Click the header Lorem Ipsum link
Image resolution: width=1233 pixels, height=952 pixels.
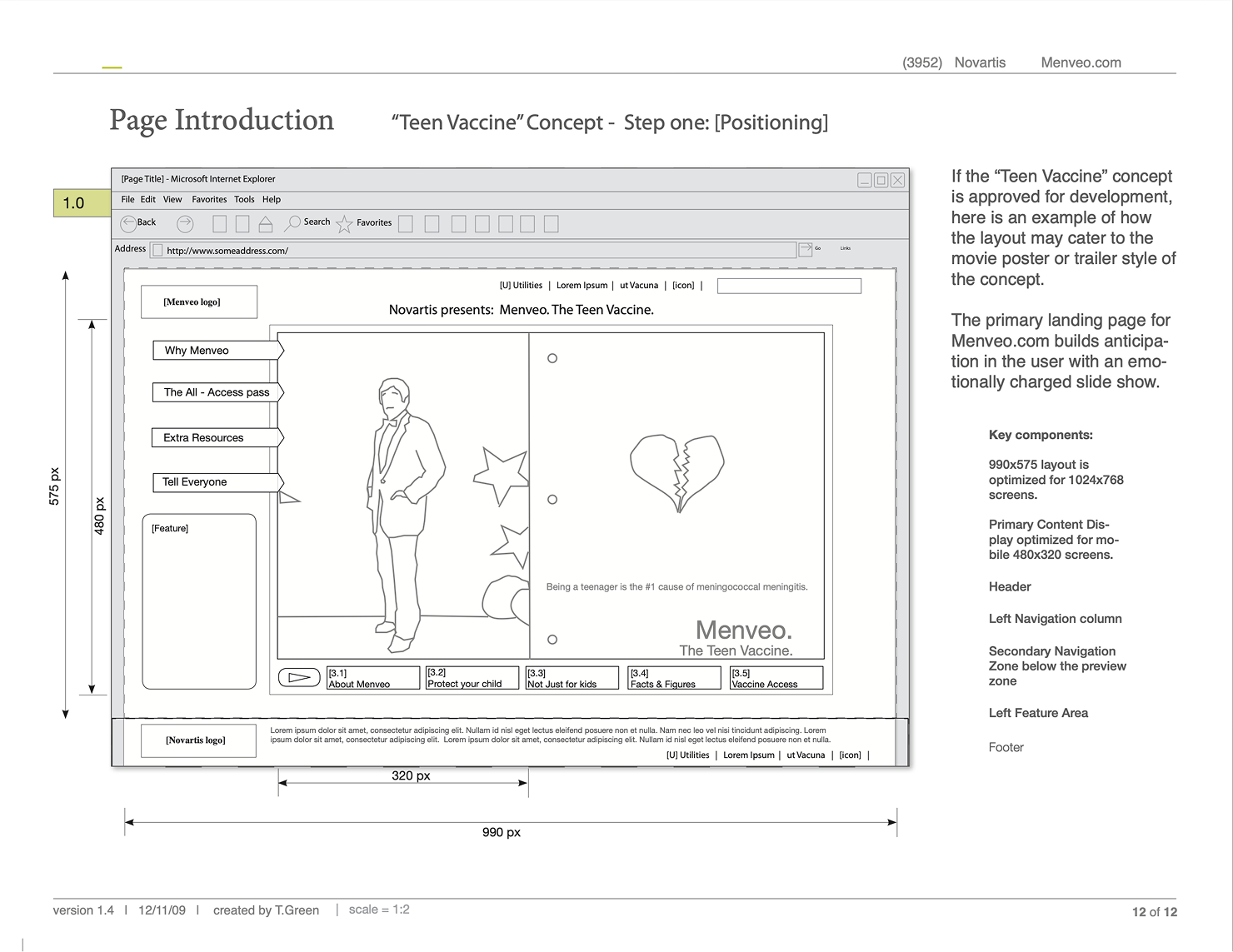pyautogui.click(x=582, y=286)
